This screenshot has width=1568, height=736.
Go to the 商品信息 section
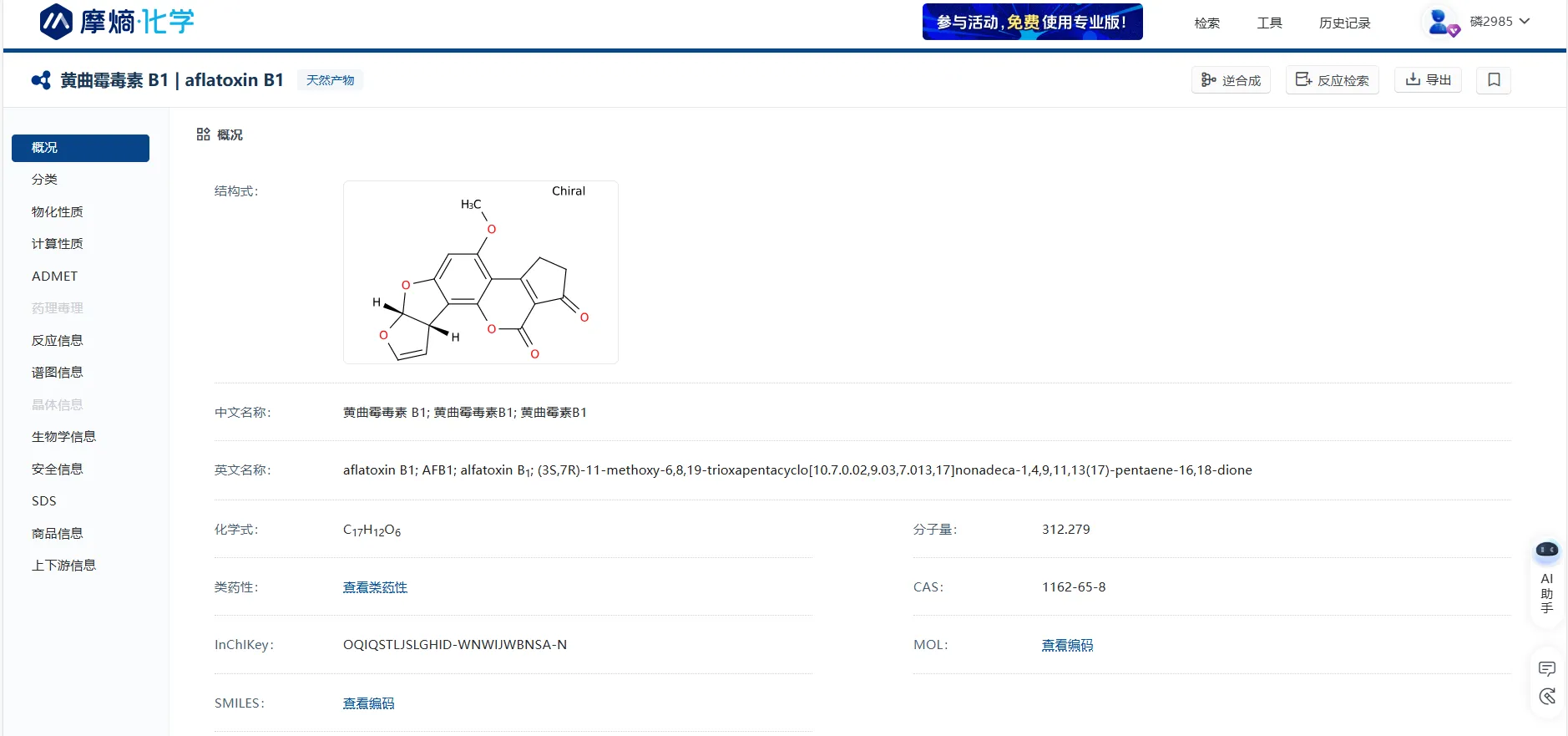tap(57, 534)
